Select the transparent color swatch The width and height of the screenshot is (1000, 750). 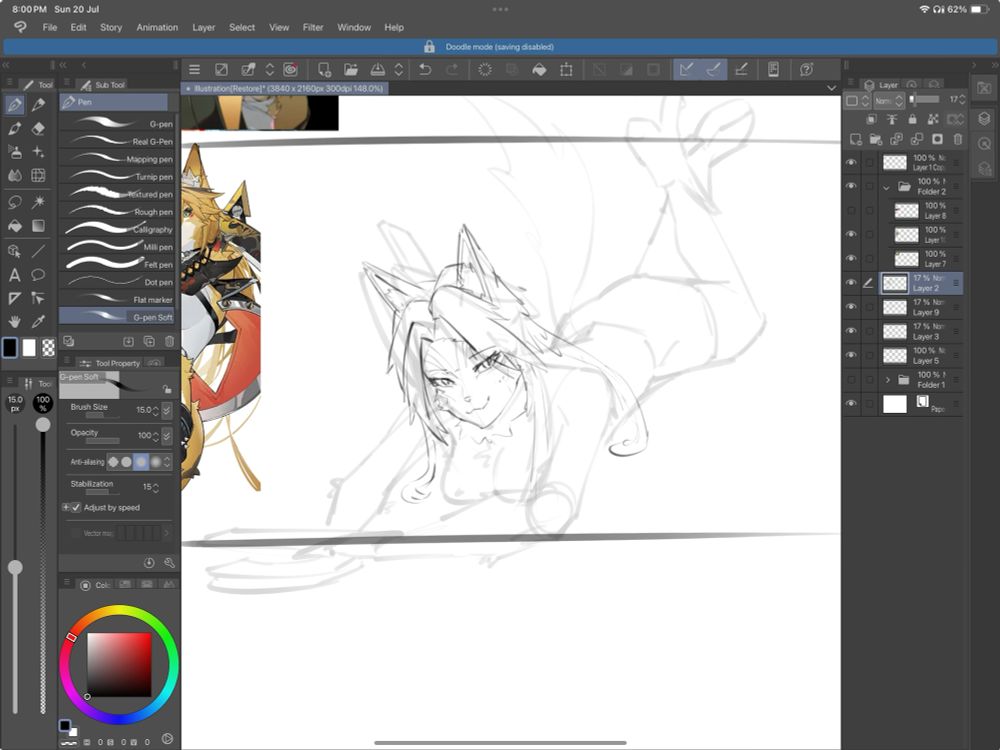(x=48, y=348)
